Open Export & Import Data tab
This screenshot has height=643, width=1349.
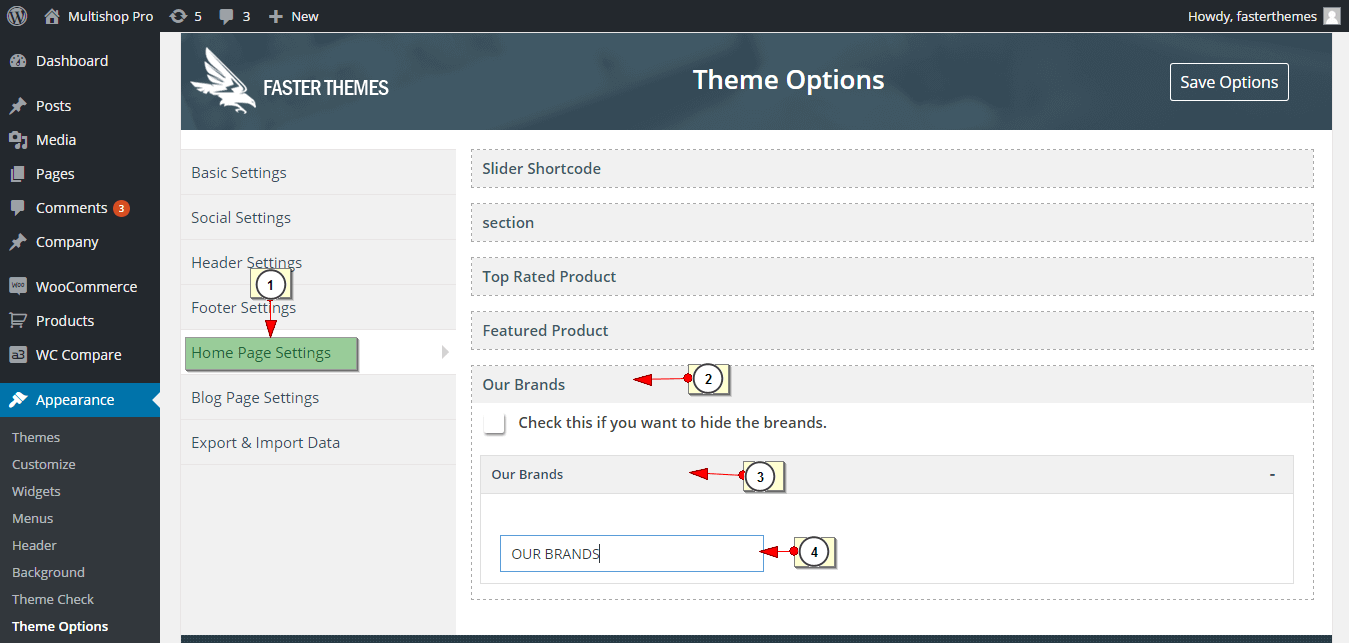coord(318,443)
